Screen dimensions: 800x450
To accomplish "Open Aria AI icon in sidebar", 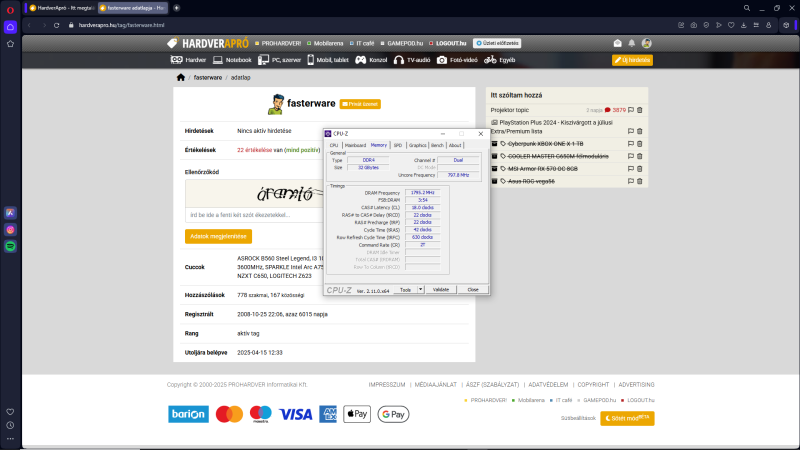I will [10, 213].
